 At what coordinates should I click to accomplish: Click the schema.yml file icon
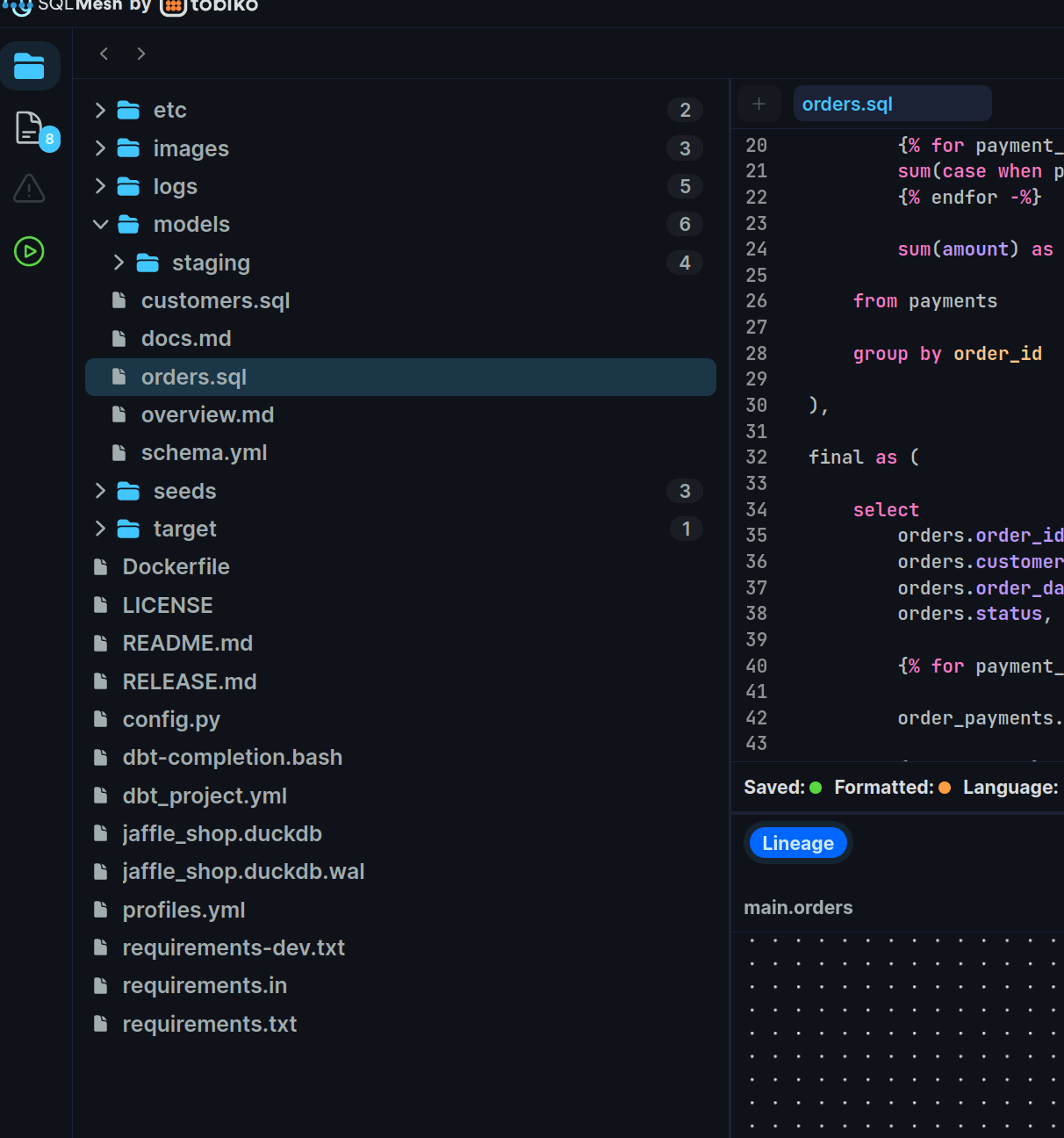click(x=119, y=452)
